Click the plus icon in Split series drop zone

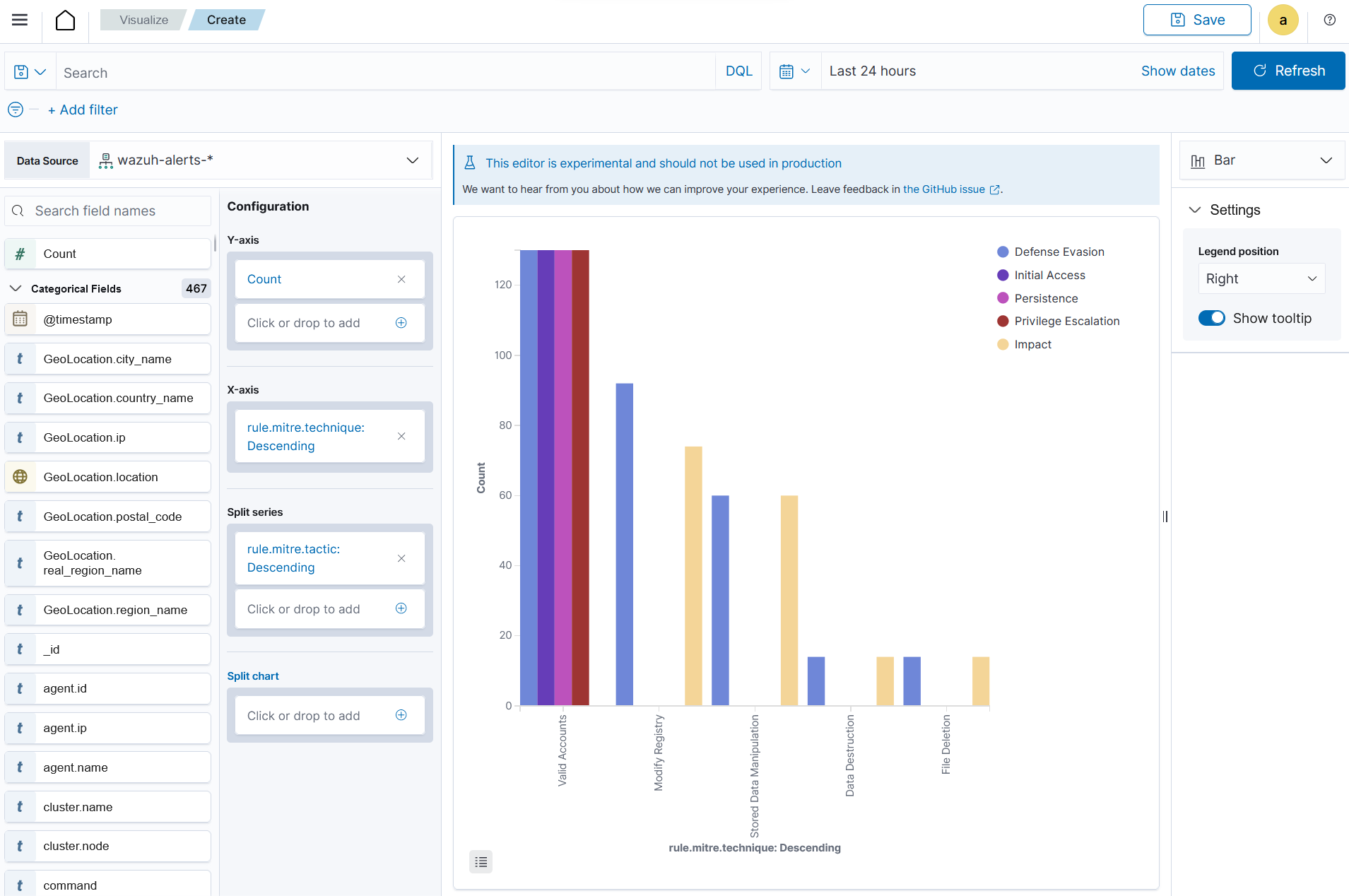coord(401,608)
